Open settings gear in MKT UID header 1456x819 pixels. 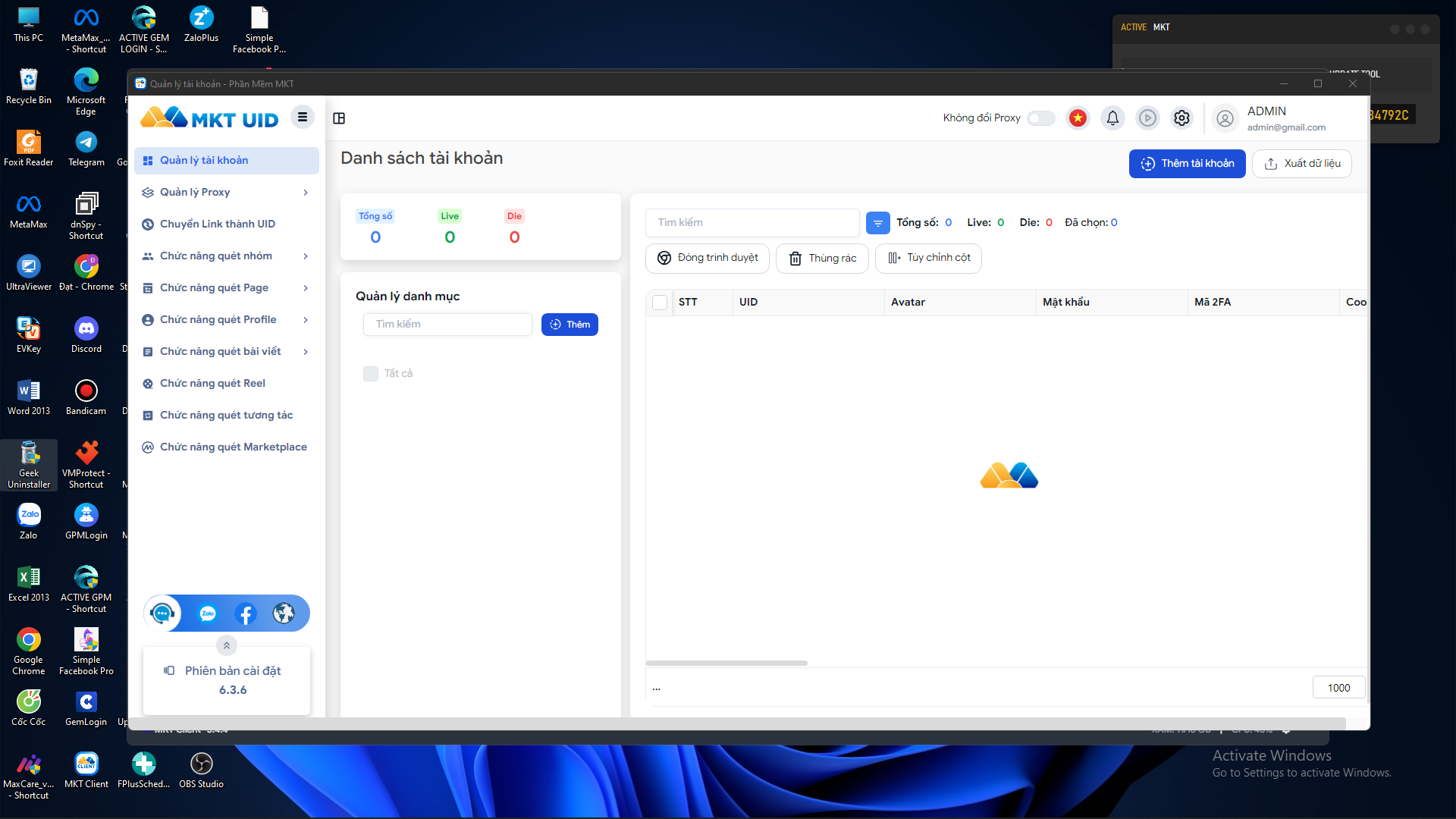1181,118
